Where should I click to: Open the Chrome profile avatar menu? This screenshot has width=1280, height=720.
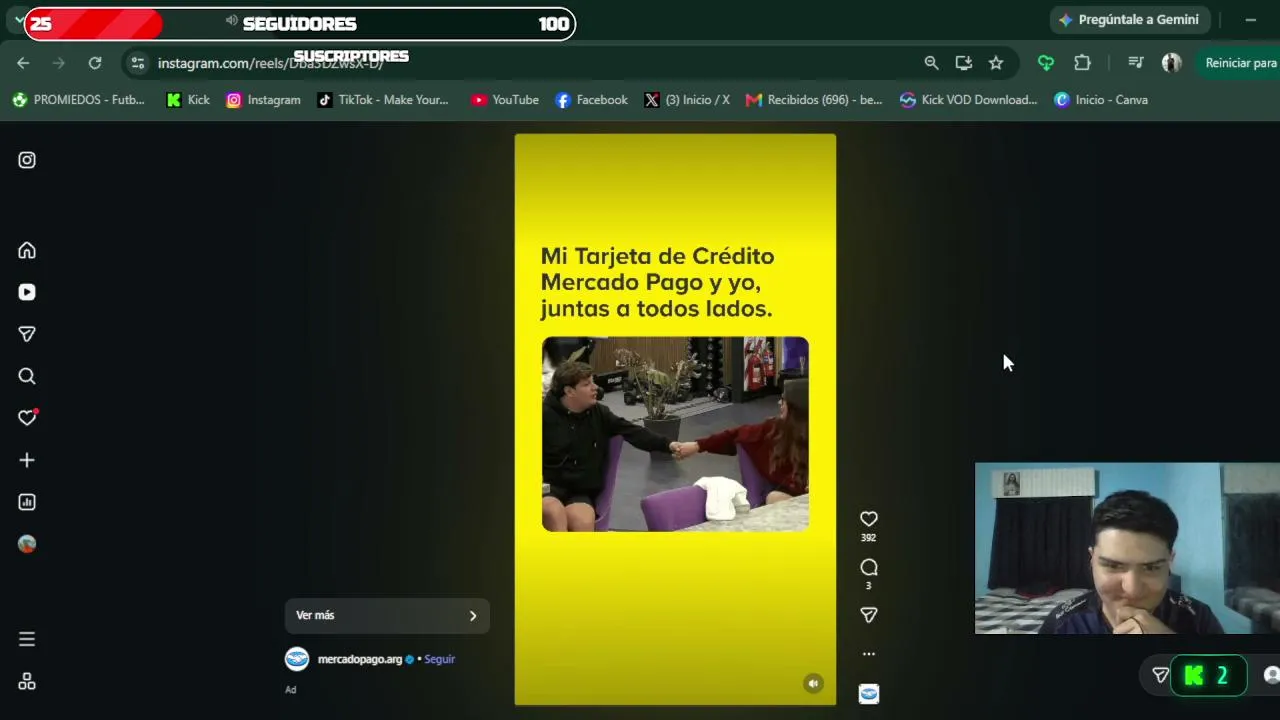(x=1172, y=63)
